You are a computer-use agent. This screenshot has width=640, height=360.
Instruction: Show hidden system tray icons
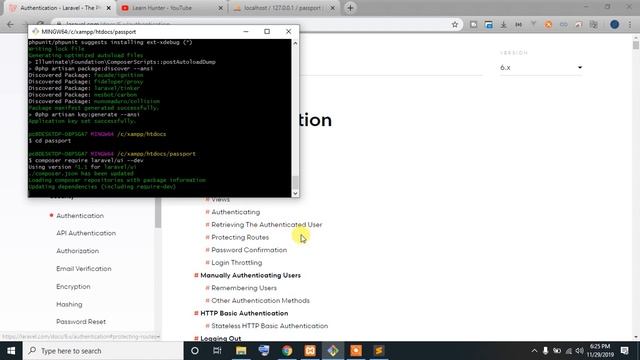click(x=534, y=351)
